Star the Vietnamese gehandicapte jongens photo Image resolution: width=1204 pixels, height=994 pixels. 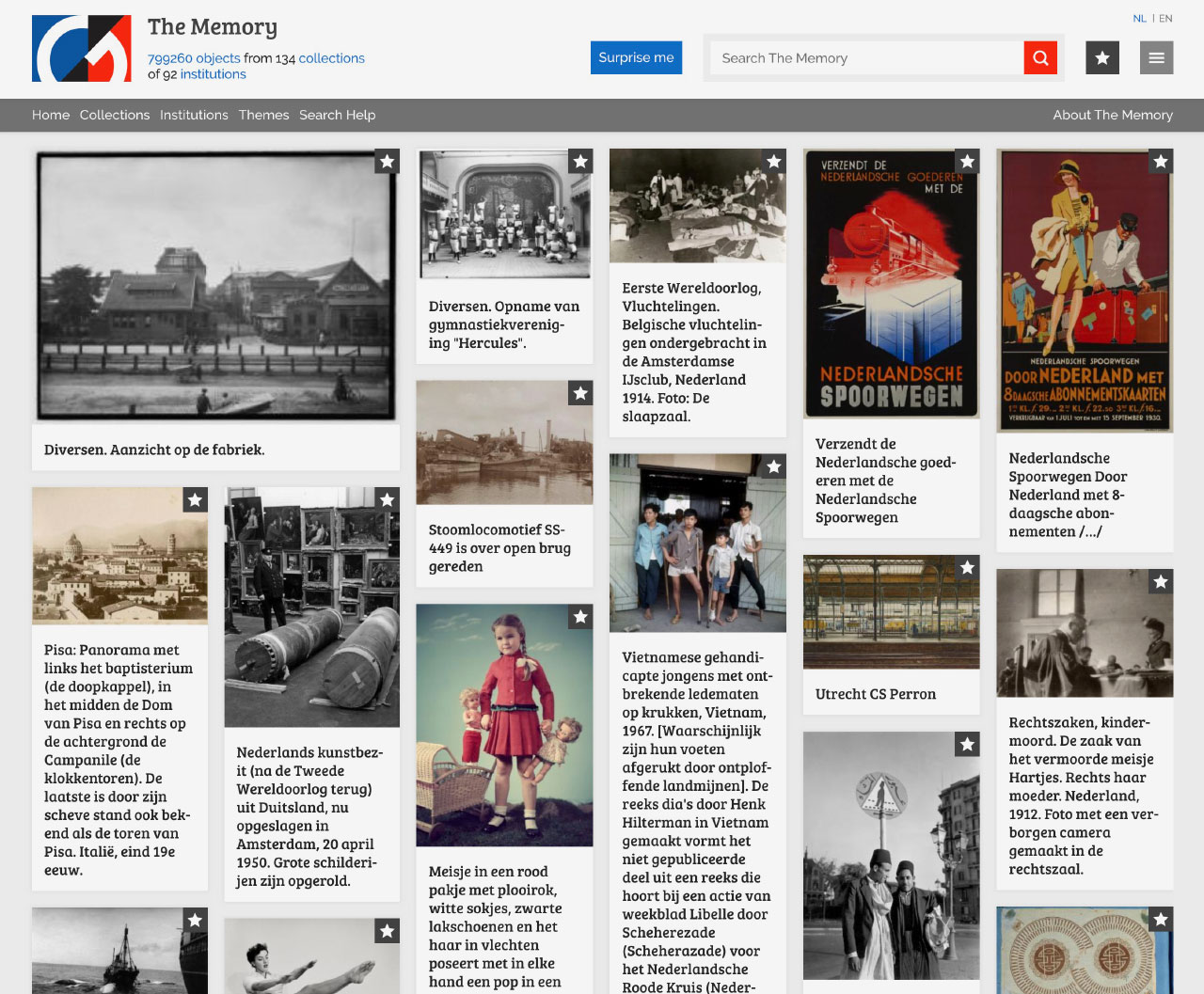tap(773, 467)
